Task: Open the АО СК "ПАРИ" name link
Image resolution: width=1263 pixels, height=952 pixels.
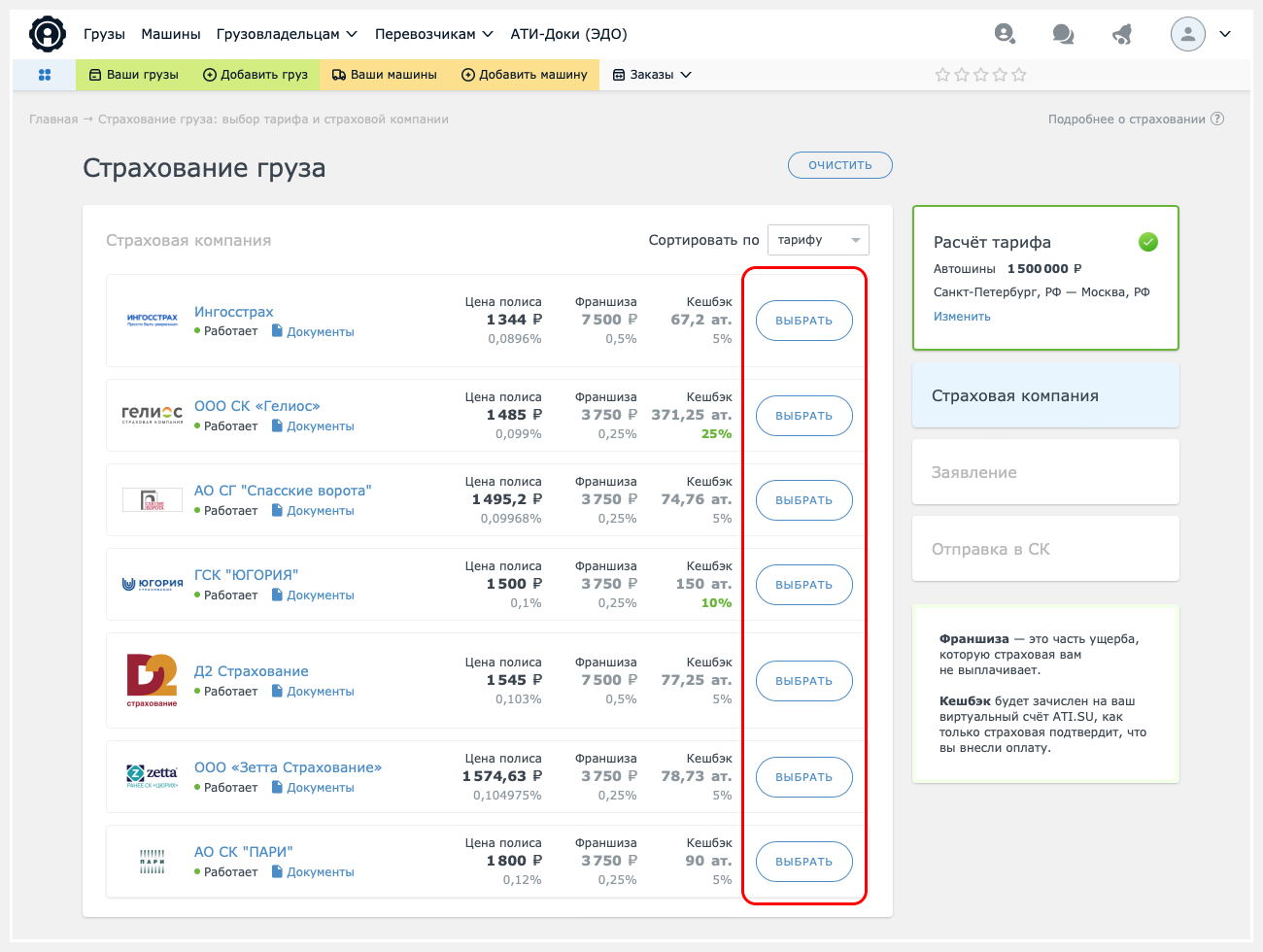Action: [244, 852]
